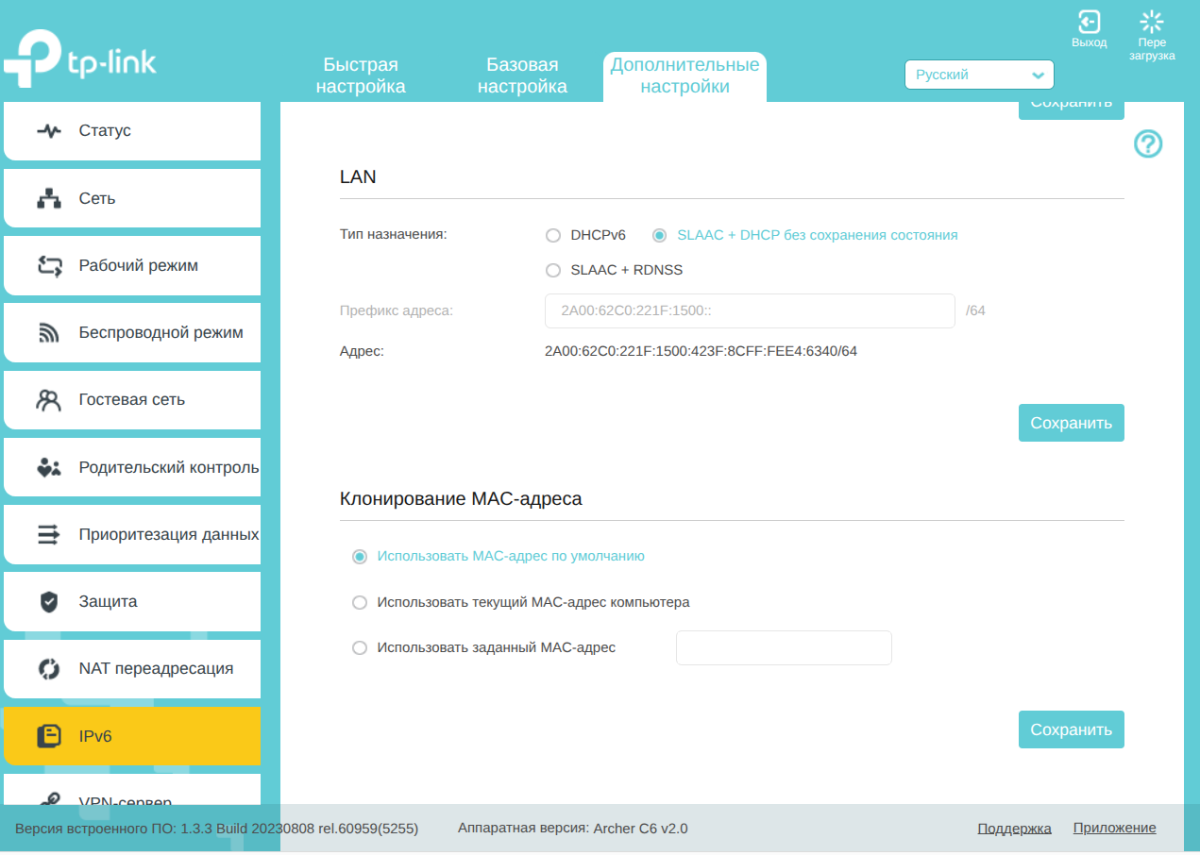This screenshot has height=855, width=1200.
Task: Click Сохранить under Клонирование MAC-адреса
Action: [1071, 730]
